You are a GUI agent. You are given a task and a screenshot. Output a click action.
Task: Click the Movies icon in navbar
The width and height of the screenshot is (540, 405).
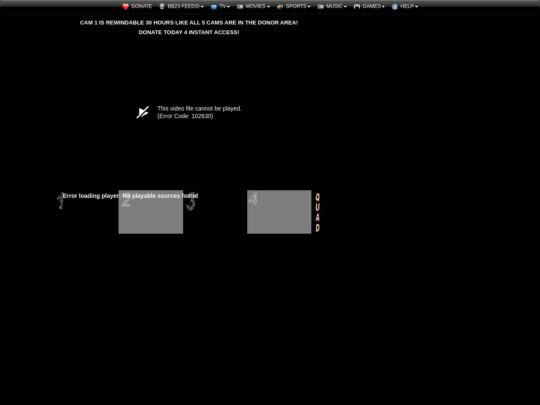coord(240,7)
